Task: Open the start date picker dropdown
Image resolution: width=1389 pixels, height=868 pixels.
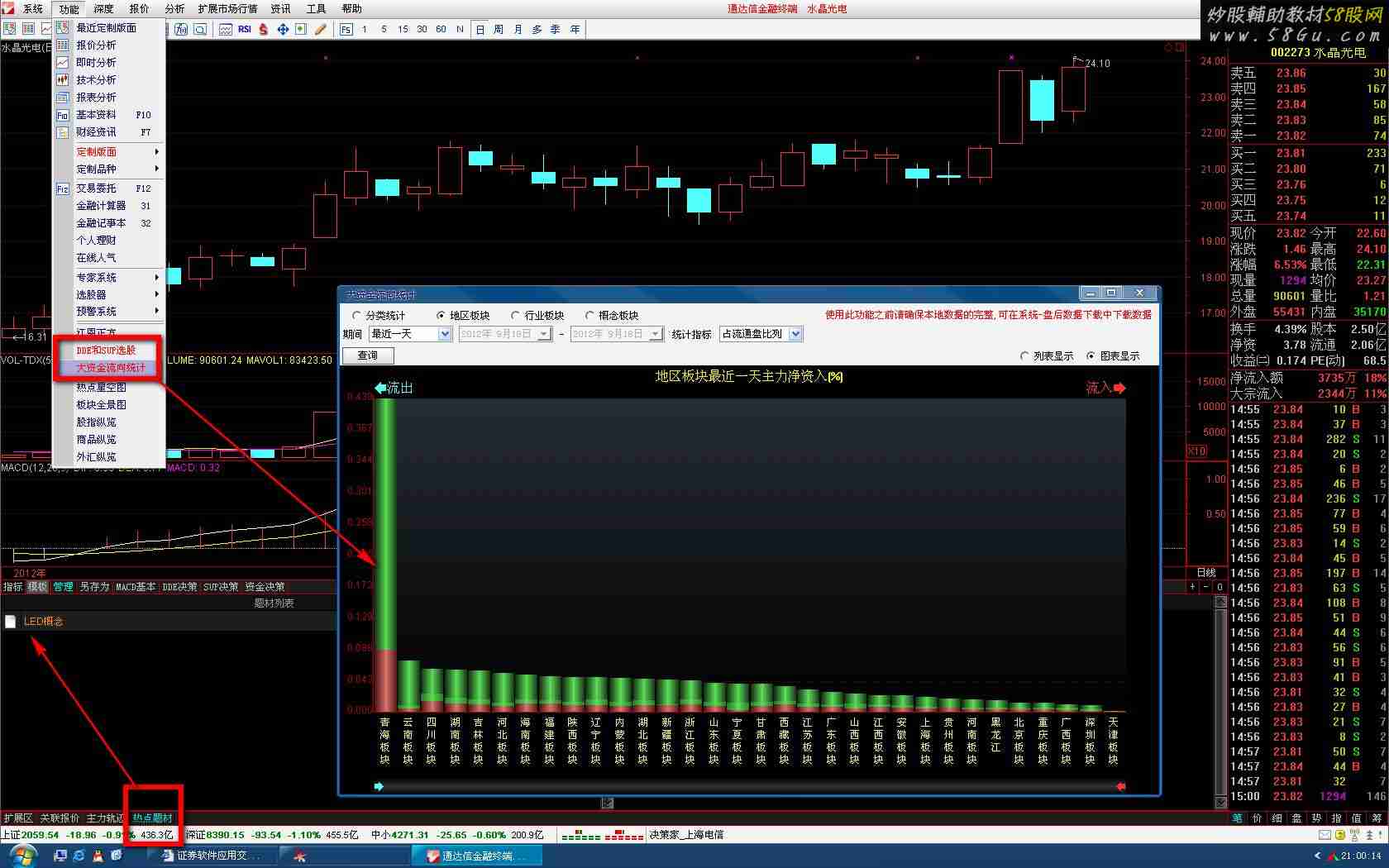Action: coord(544,334)
